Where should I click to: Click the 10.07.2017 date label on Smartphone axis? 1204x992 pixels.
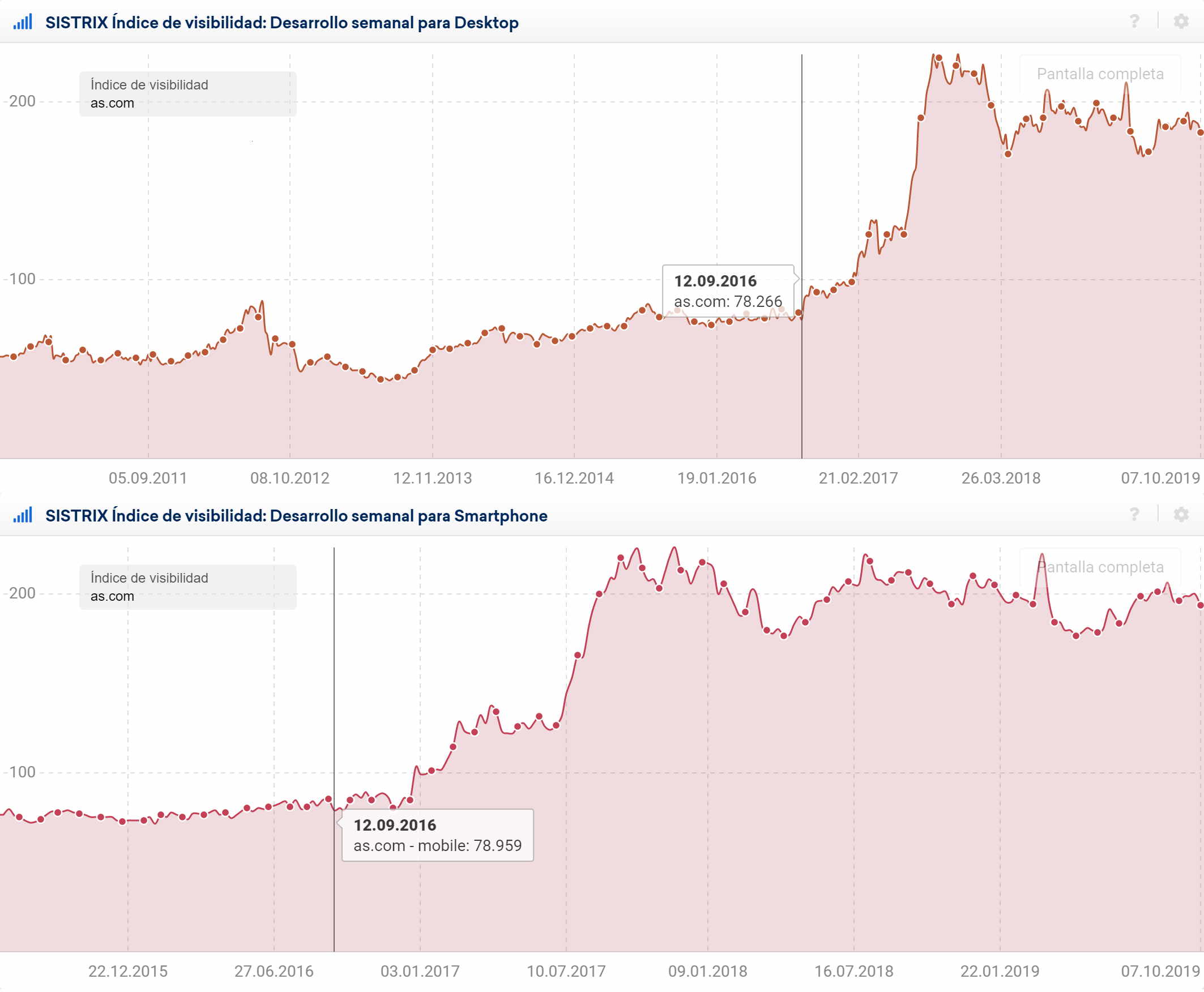click(566, 972)
